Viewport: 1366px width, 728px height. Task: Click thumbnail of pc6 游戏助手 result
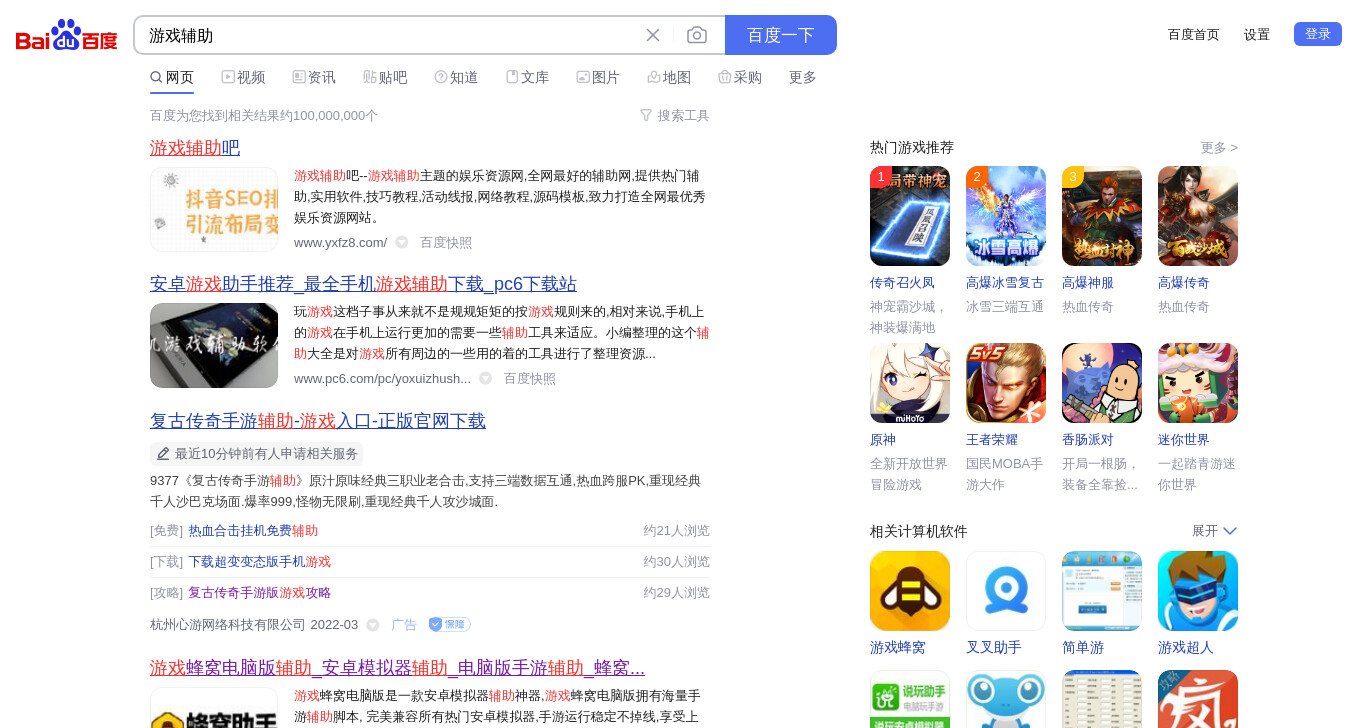[214, 345]
